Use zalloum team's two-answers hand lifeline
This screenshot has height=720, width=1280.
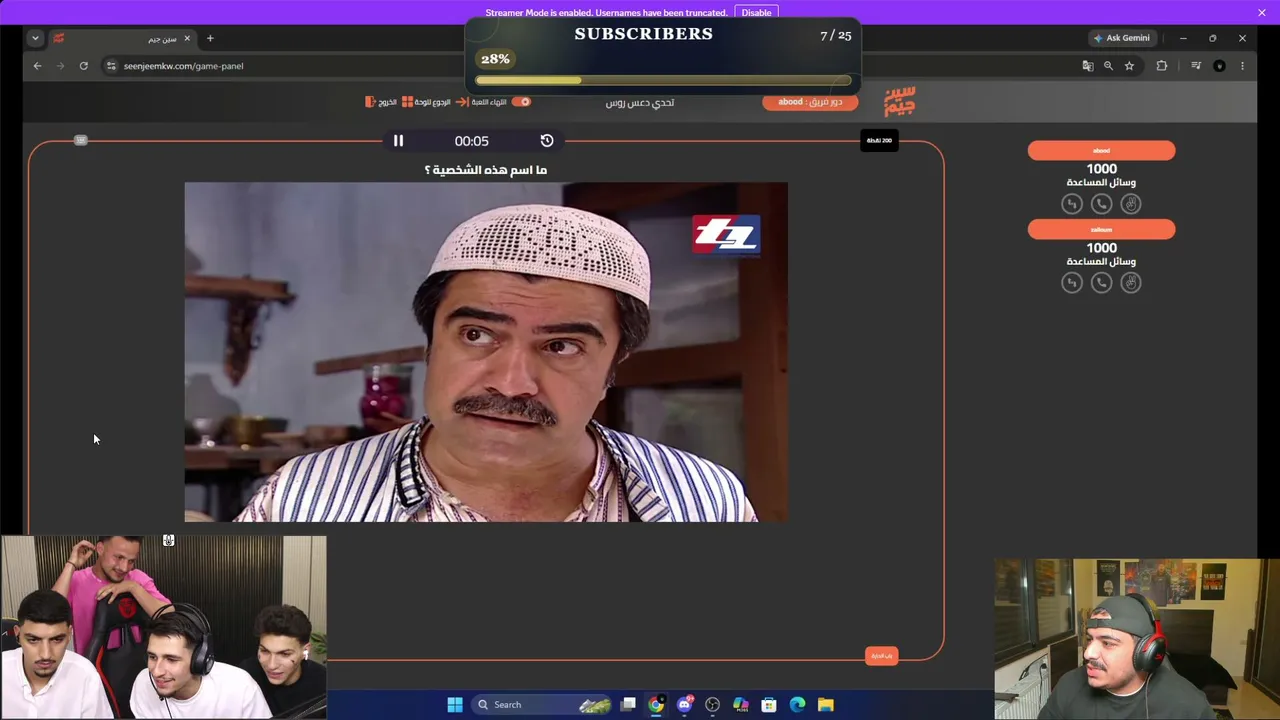pyautogui.click(x=1131, y=283)
